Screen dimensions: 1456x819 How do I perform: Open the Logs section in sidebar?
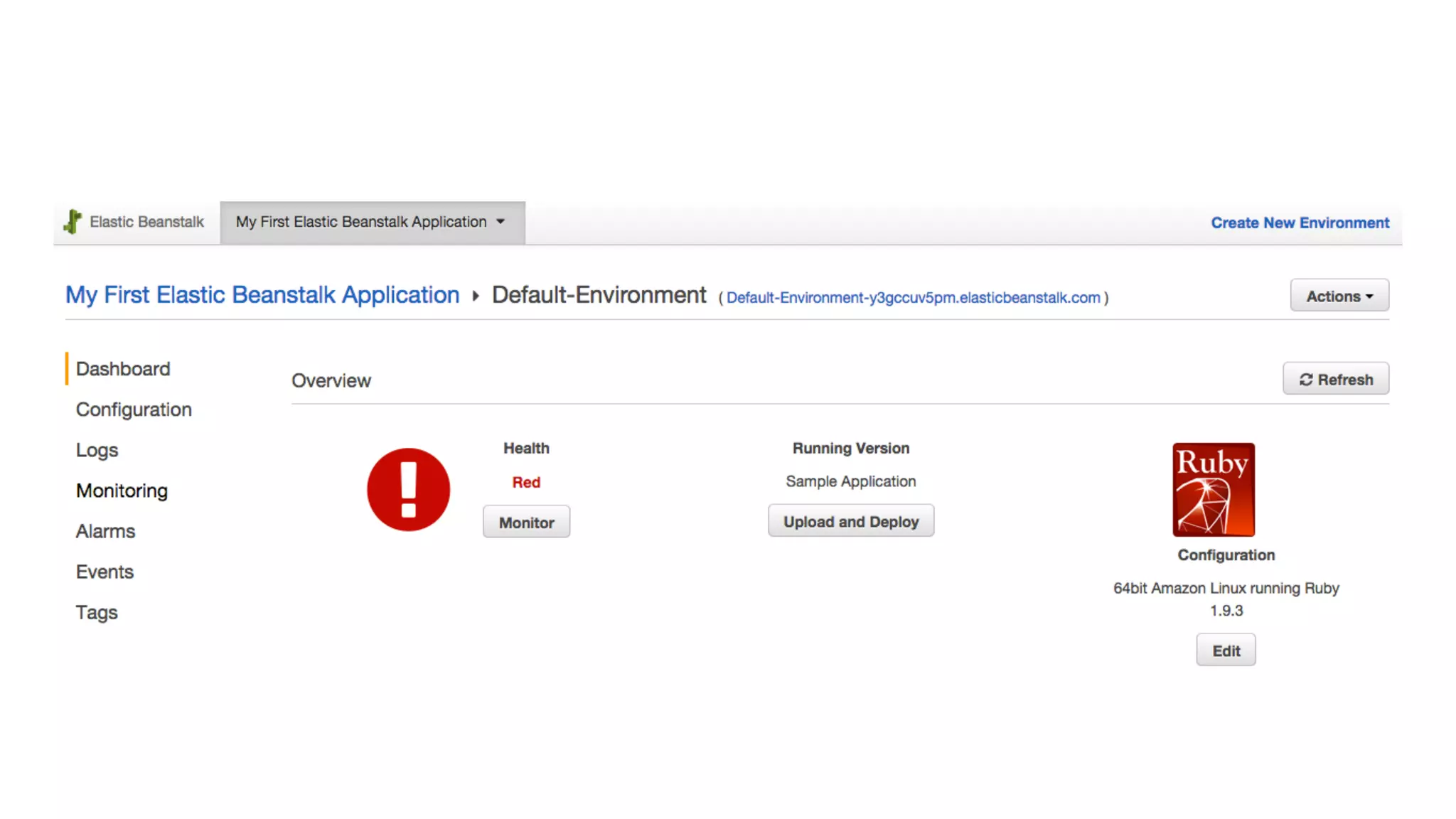(x=97, y=450)
